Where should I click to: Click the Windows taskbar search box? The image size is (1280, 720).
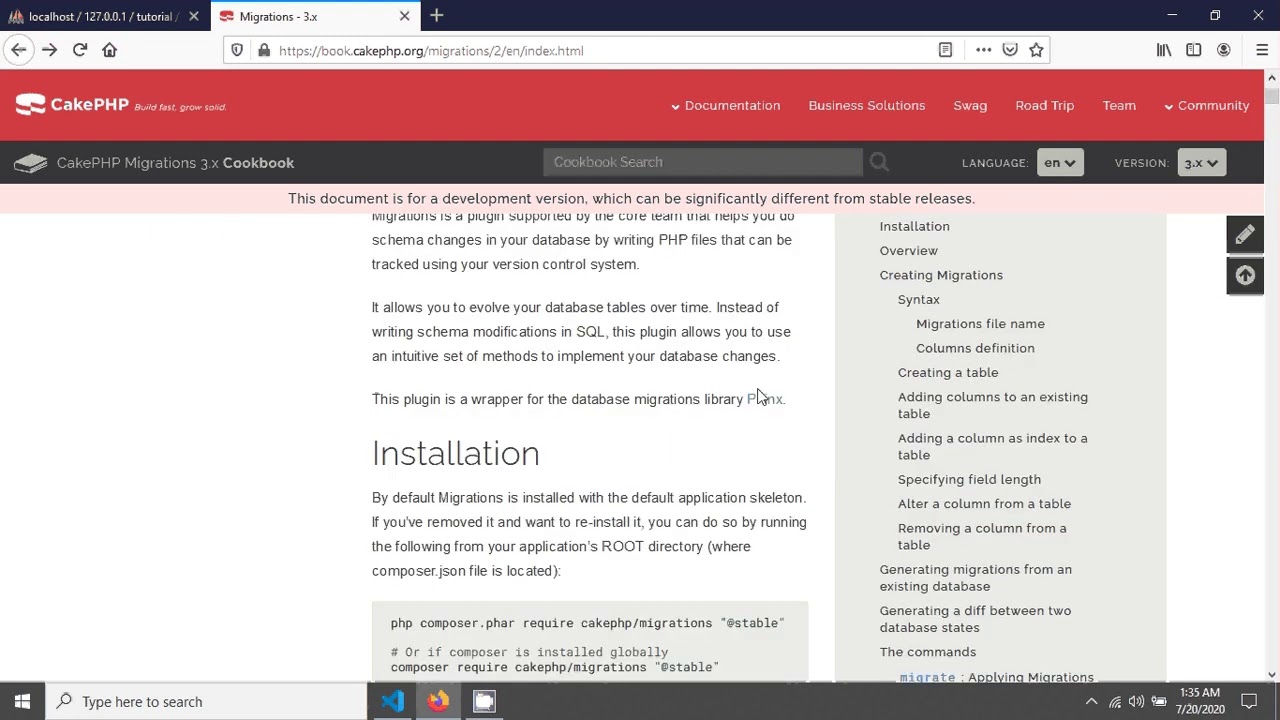point(207,701)
